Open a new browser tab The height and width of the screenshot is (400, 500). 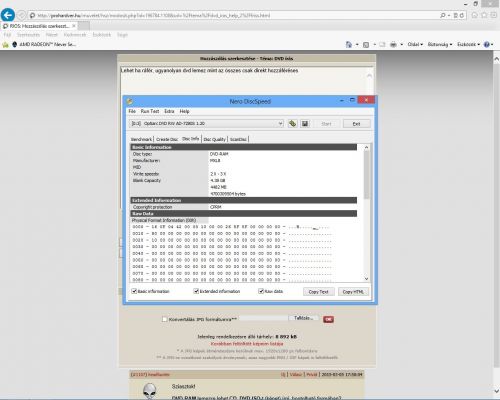pos(84,26)
